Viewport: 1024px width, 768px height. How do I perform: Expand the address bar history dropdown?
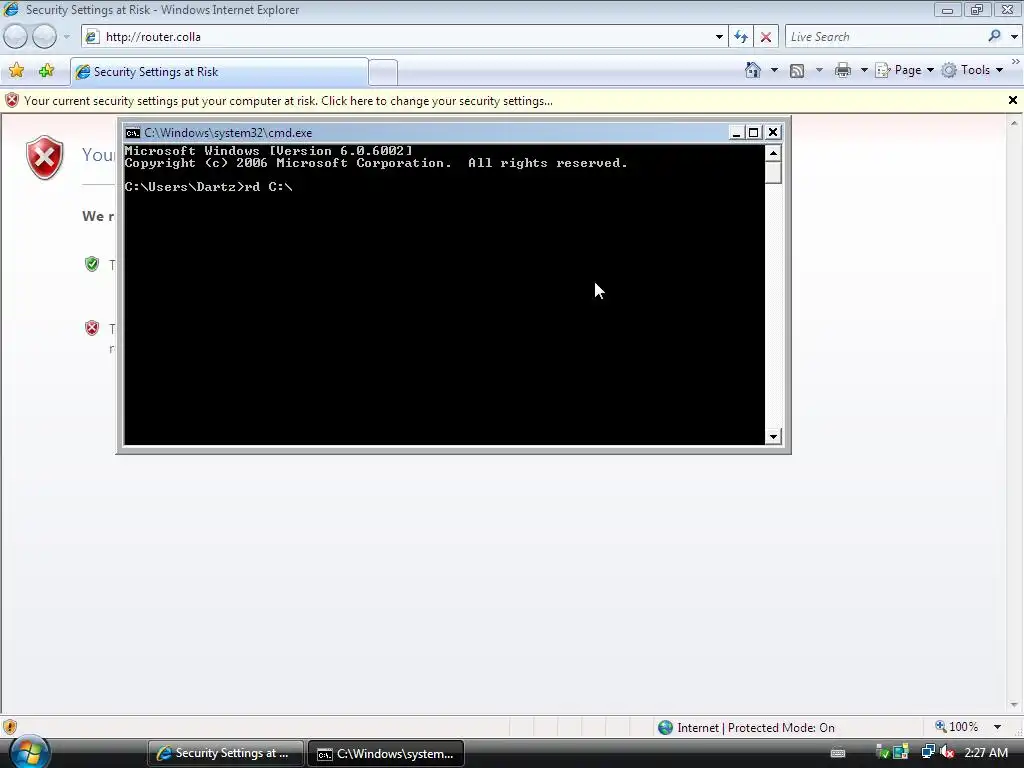[719, 37]
